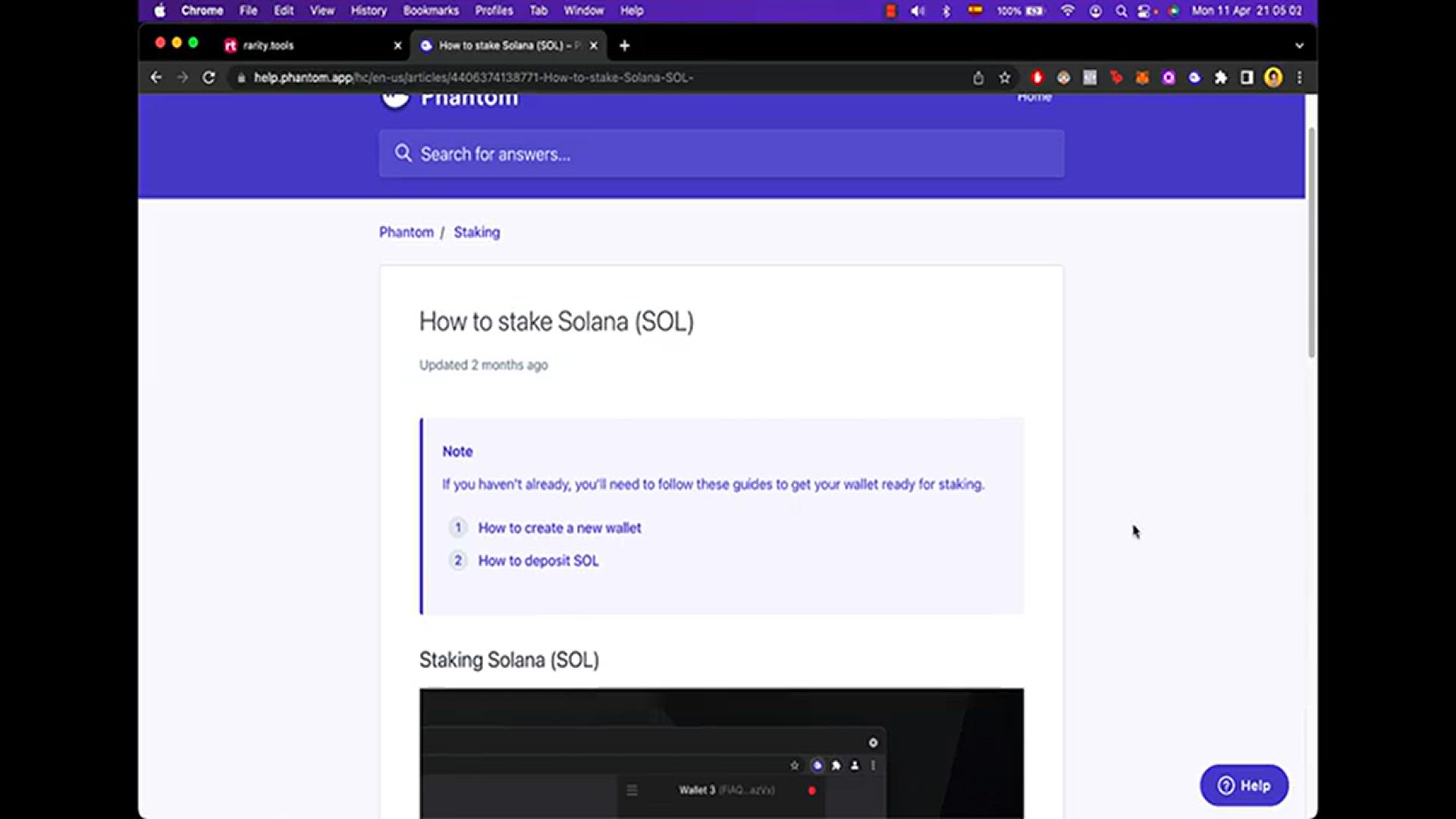
Task: Open the date and time display
Action: click(x=1247, y=11)
